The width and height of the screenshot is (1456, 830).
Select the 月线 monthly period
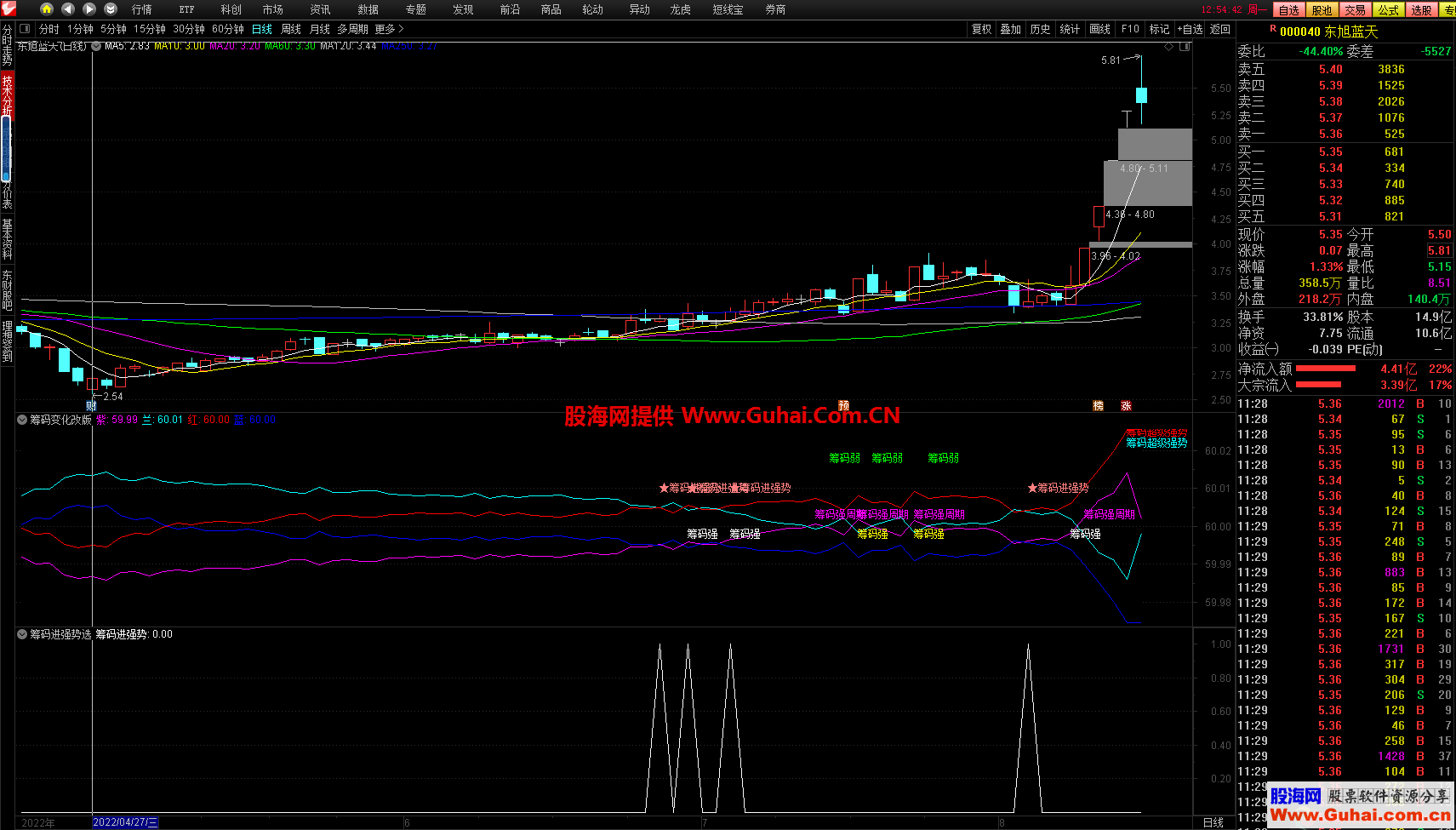[x=320, y=29]
